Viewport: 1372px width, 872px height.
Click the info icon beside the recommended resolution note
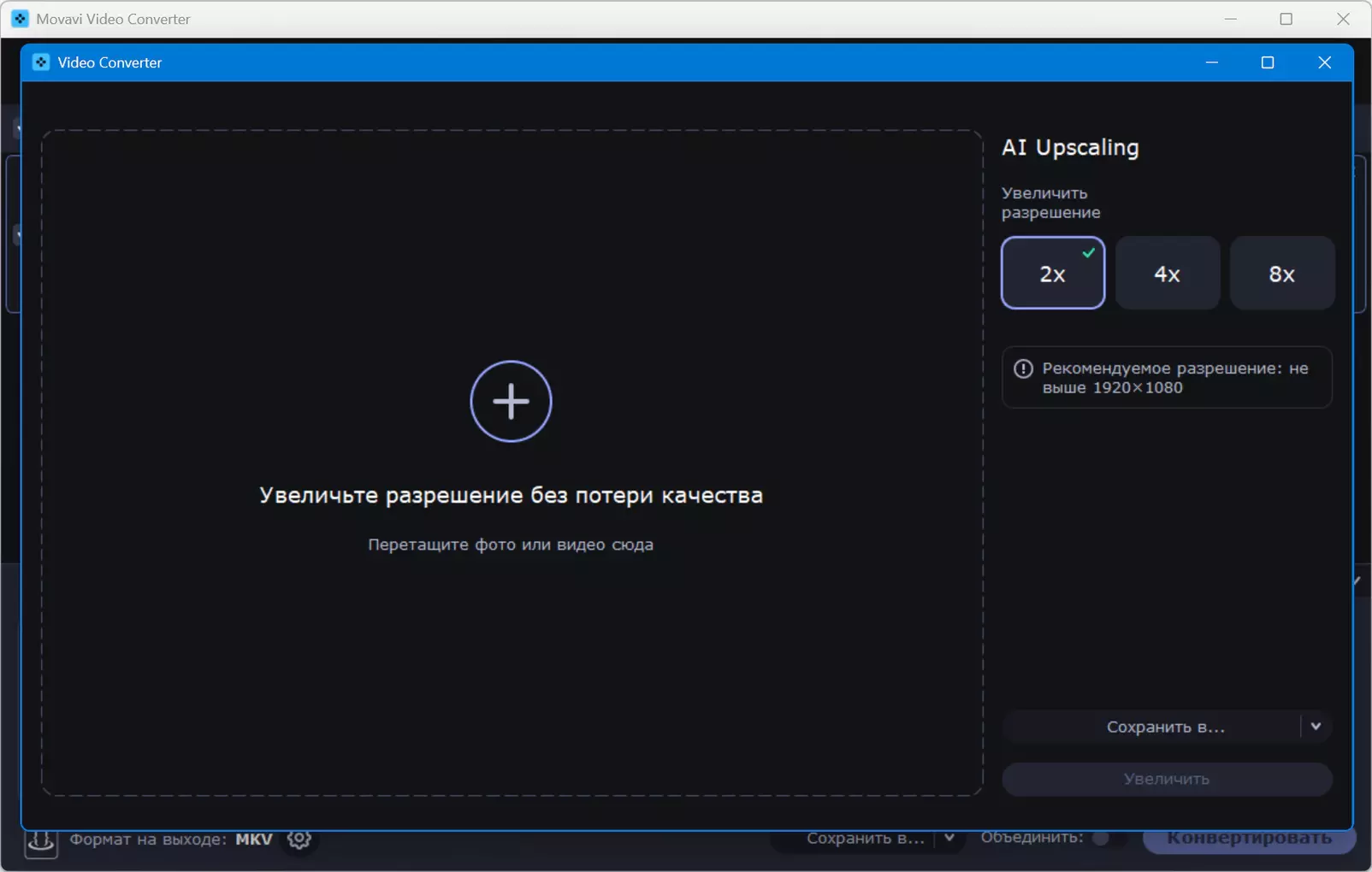click(x=1023, y=368)
